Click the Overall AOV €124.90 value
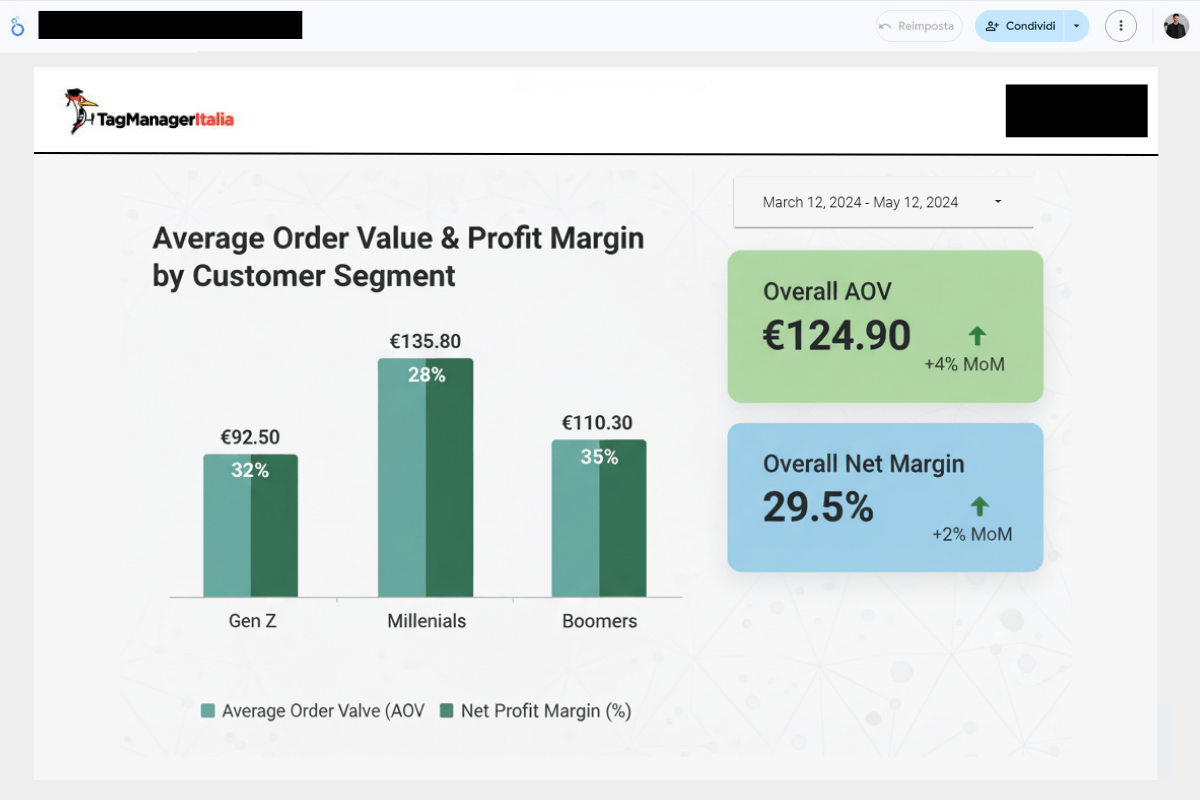Image resolution: width=1200 pixels, height=800 pixels. pyautogui.click(x=837, y=336)
